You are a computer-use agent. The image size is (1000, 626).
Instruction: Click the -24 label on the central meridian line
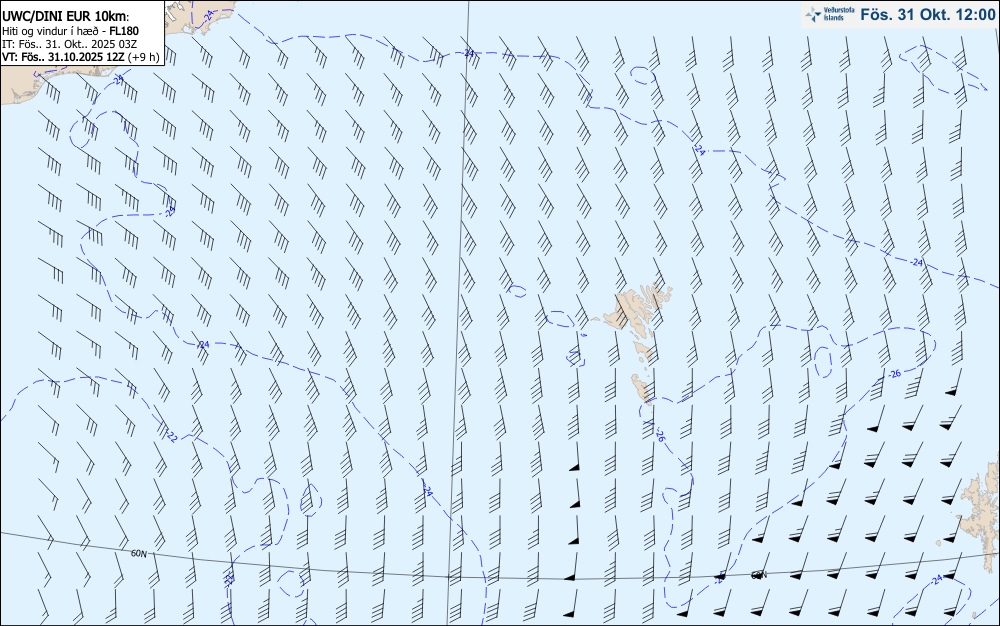[x=469, y=54]
